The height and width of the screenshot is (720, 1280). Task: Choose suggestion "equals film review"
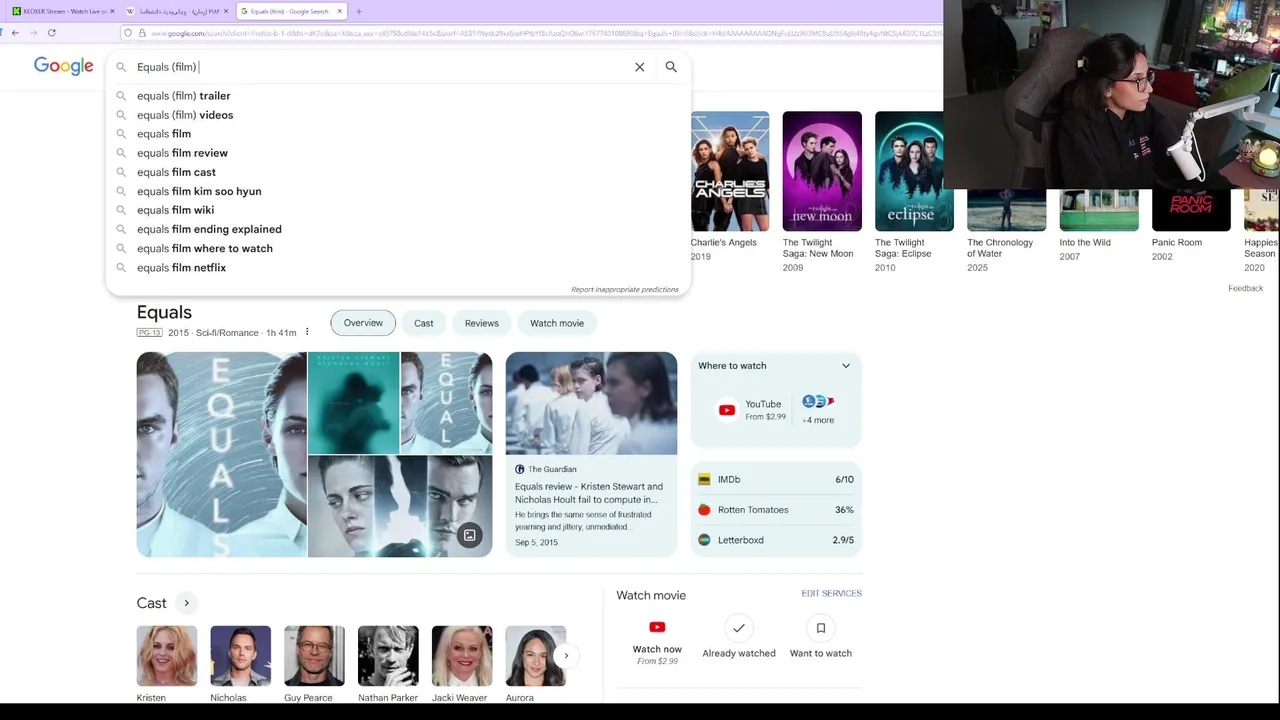click(x=183, y=153)
